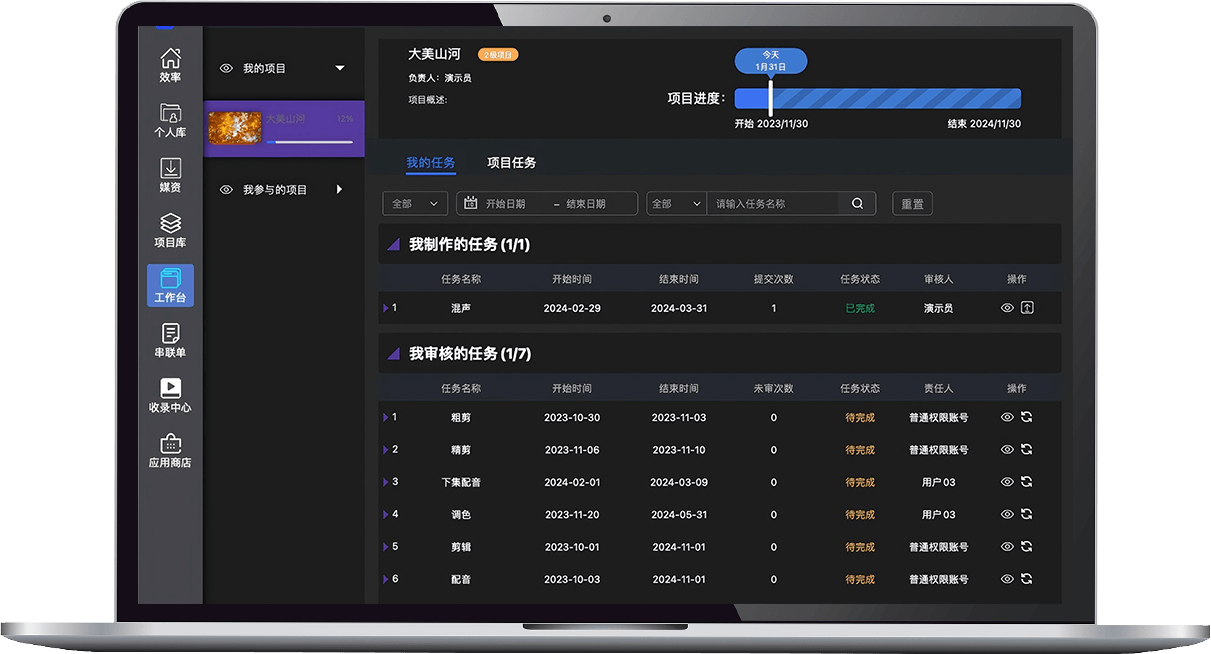Expand row 6 配音 task arrow
Screen dimensions: 1211x654
(386, 579)
